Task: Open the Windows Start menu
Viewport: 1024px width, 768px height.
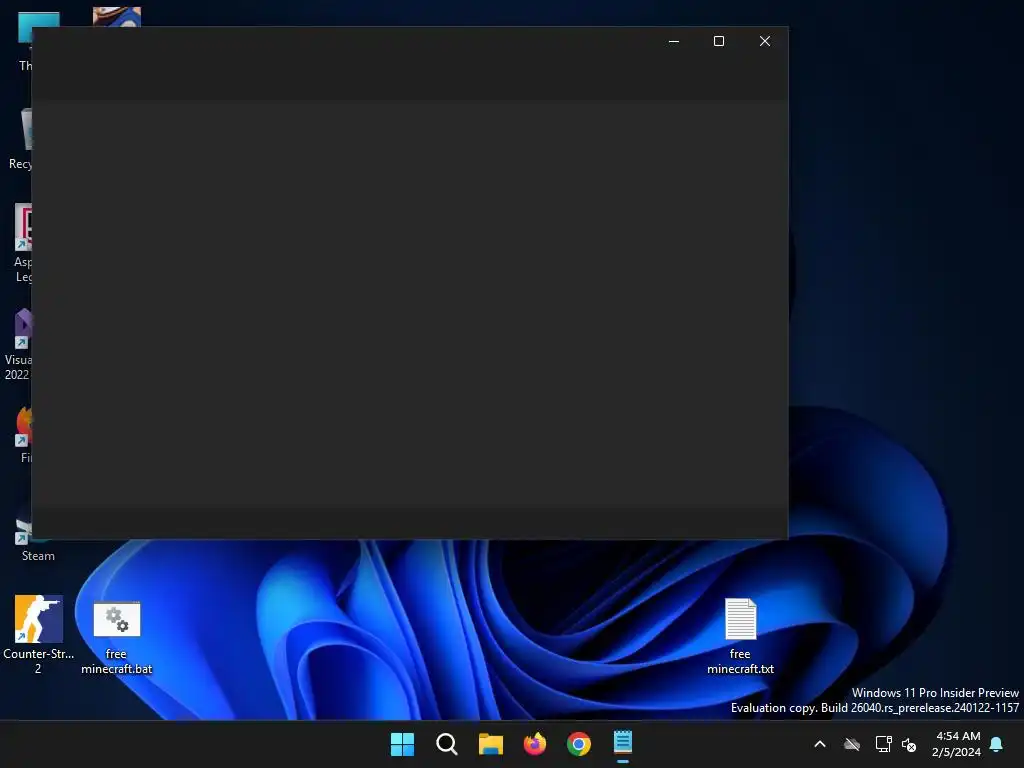Action: (x=402, y=744)
